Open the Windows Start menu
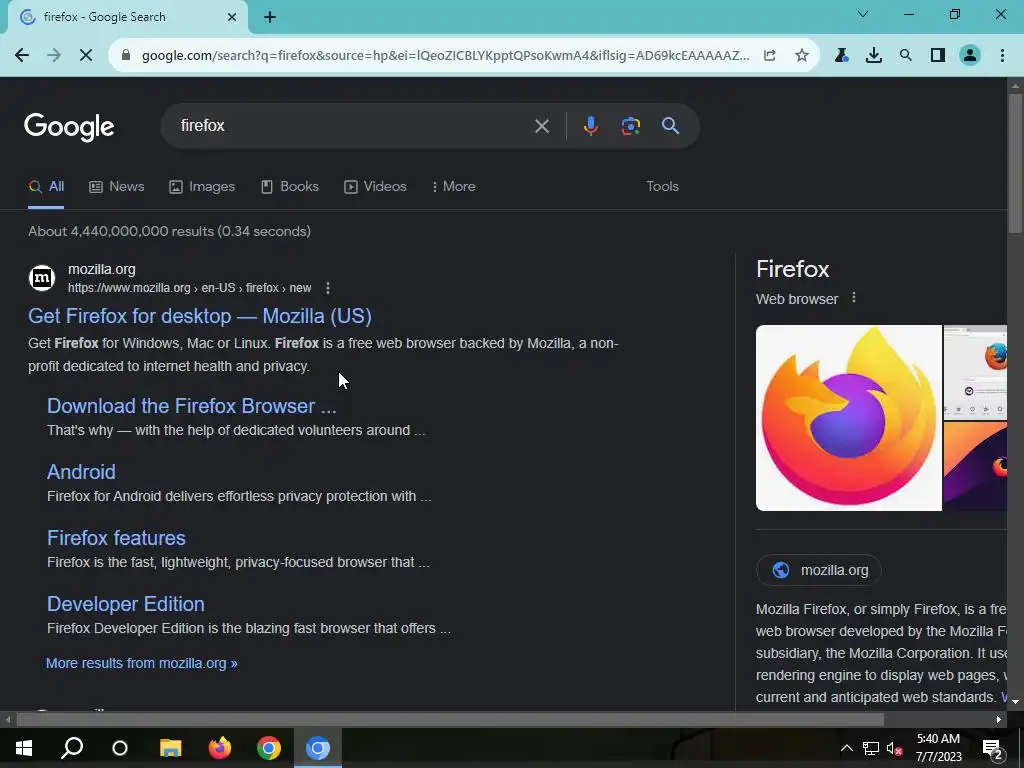 24,748
